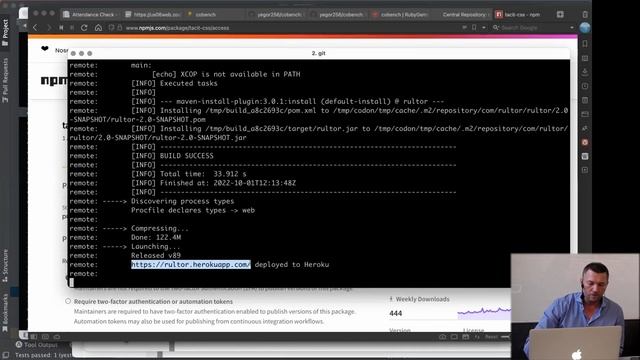
Task: Click the npm logo on the page
Action: (54, 80)
